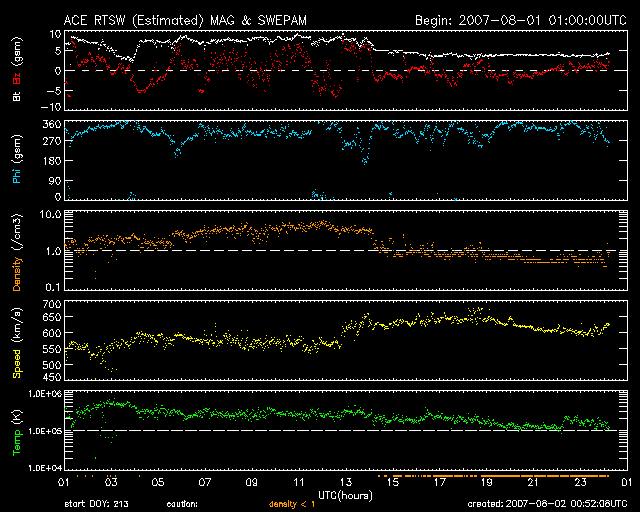Click the '13' hour label on time axis
Image resolution: width=640 pixels, height=512 pixels.
346,482
